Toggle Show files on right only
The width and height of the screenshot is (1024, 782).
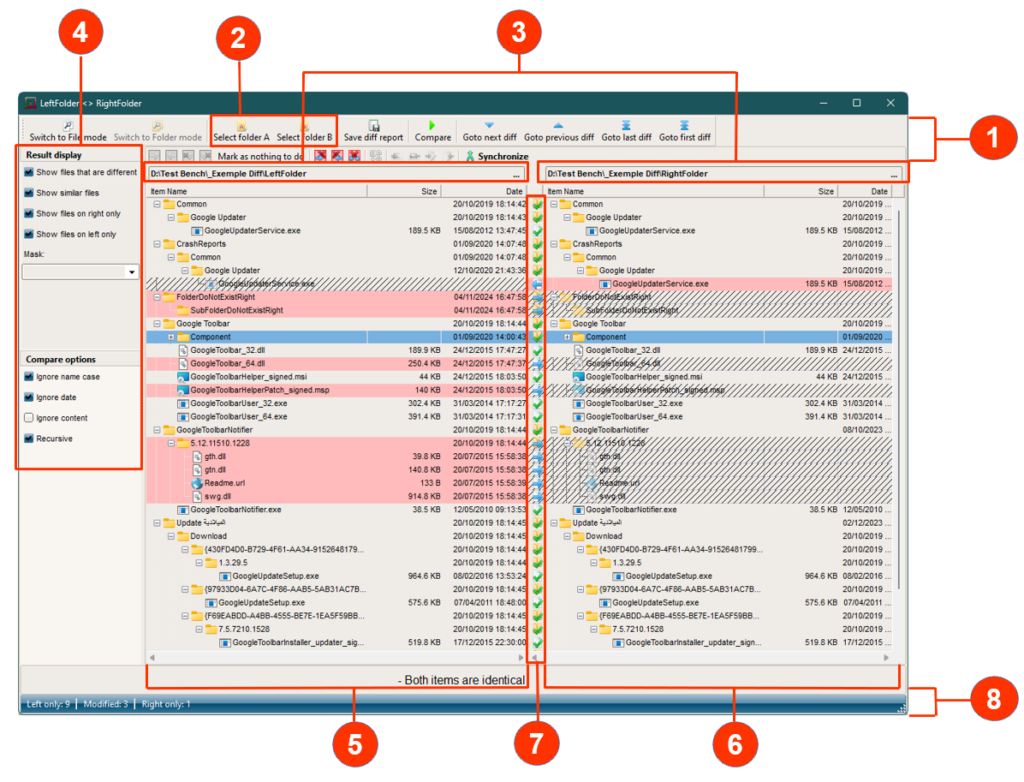coord(29,214)
